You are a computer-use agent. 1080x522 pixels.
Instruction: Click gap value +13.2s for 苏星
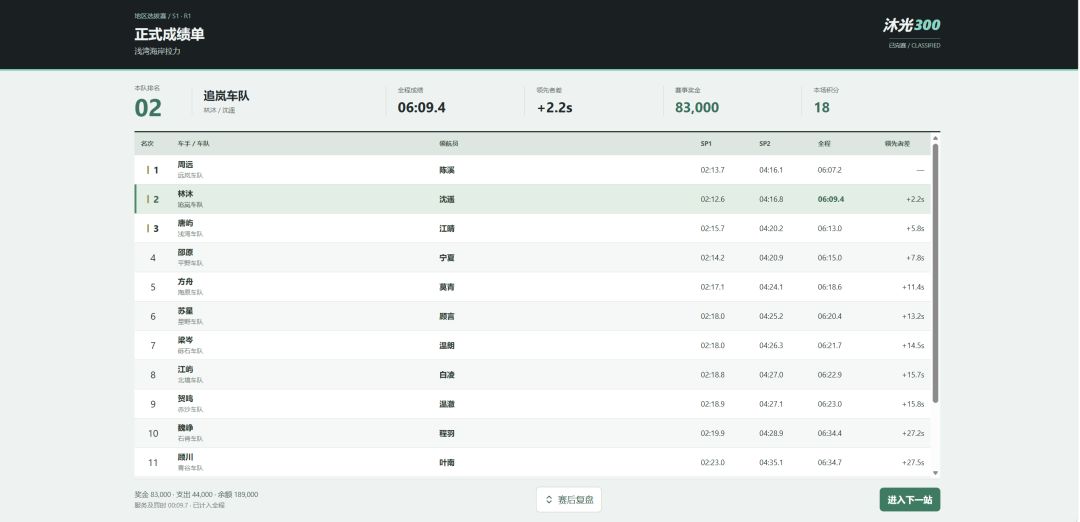tap(913, 317)
